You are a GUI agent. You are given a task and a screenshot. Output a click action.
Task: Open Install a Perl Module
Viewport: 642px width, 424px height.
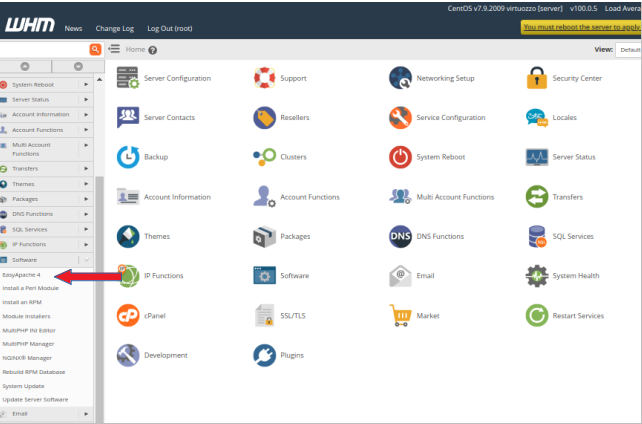(31, 288)
